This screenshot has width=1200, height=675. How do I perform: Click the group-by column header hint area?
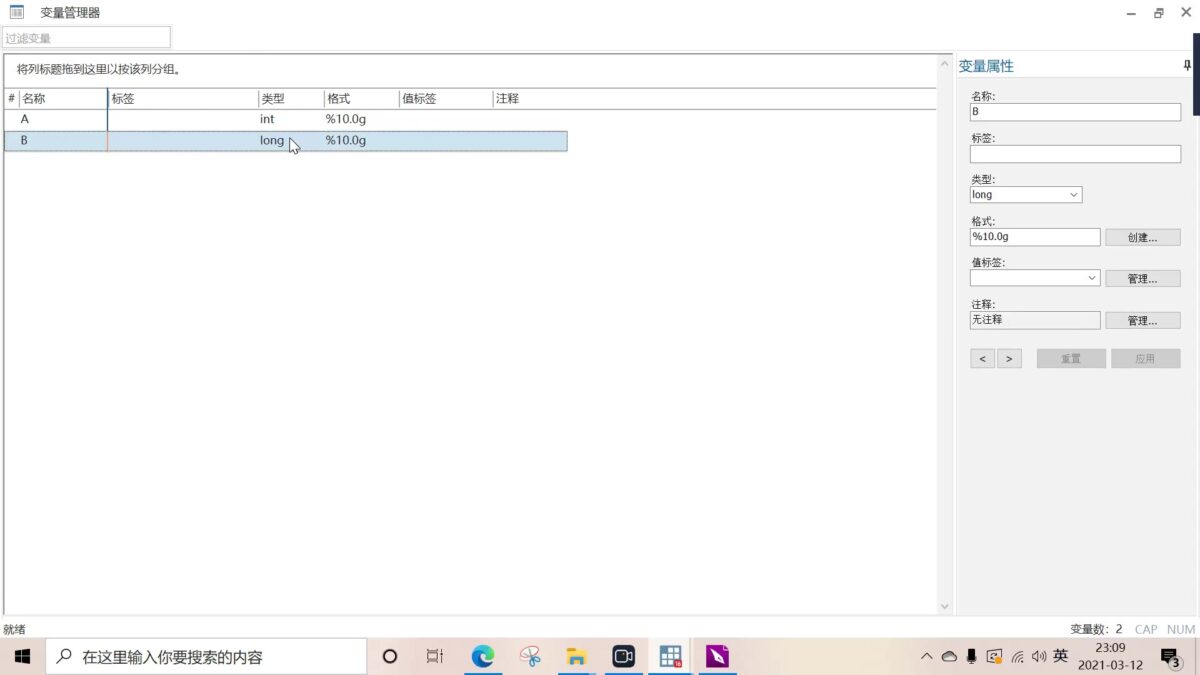coord(470,70)
